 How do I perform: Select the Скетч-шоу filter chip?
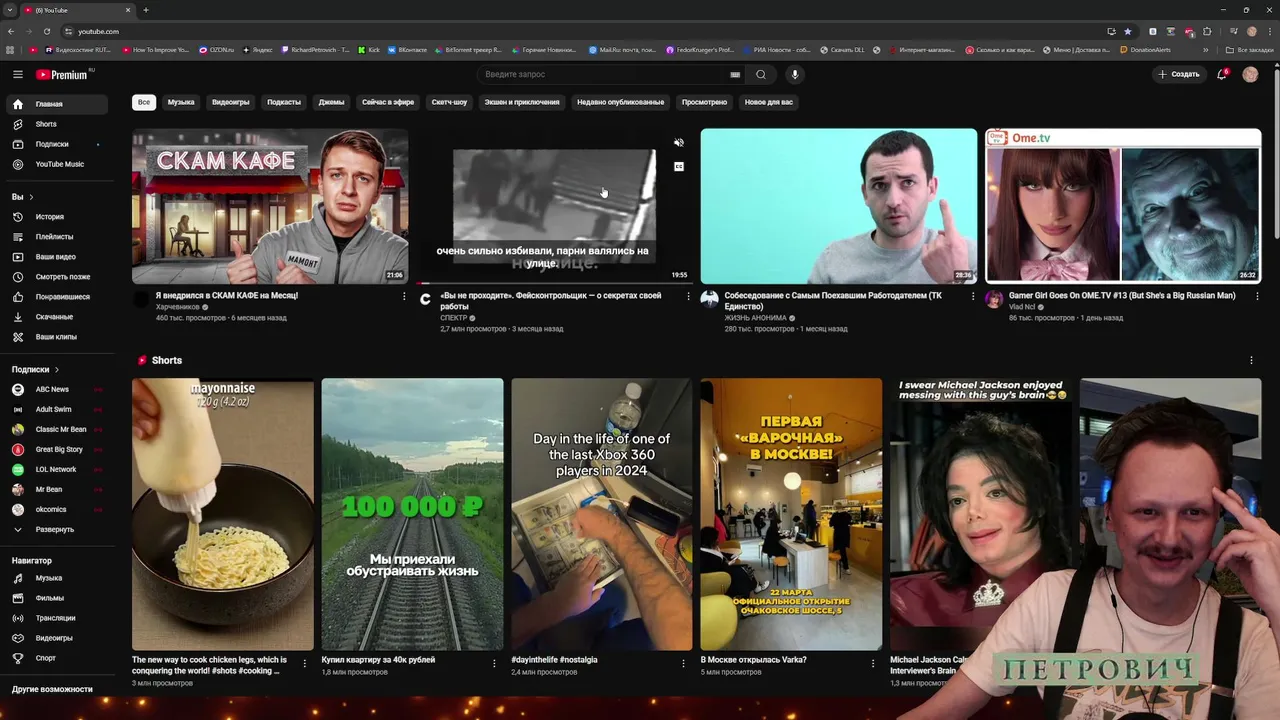click(449, 102)
